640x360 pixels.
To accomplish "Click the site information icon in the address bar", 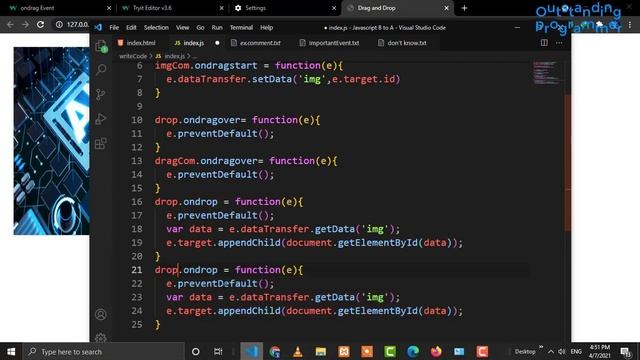I will click(59, 24).
